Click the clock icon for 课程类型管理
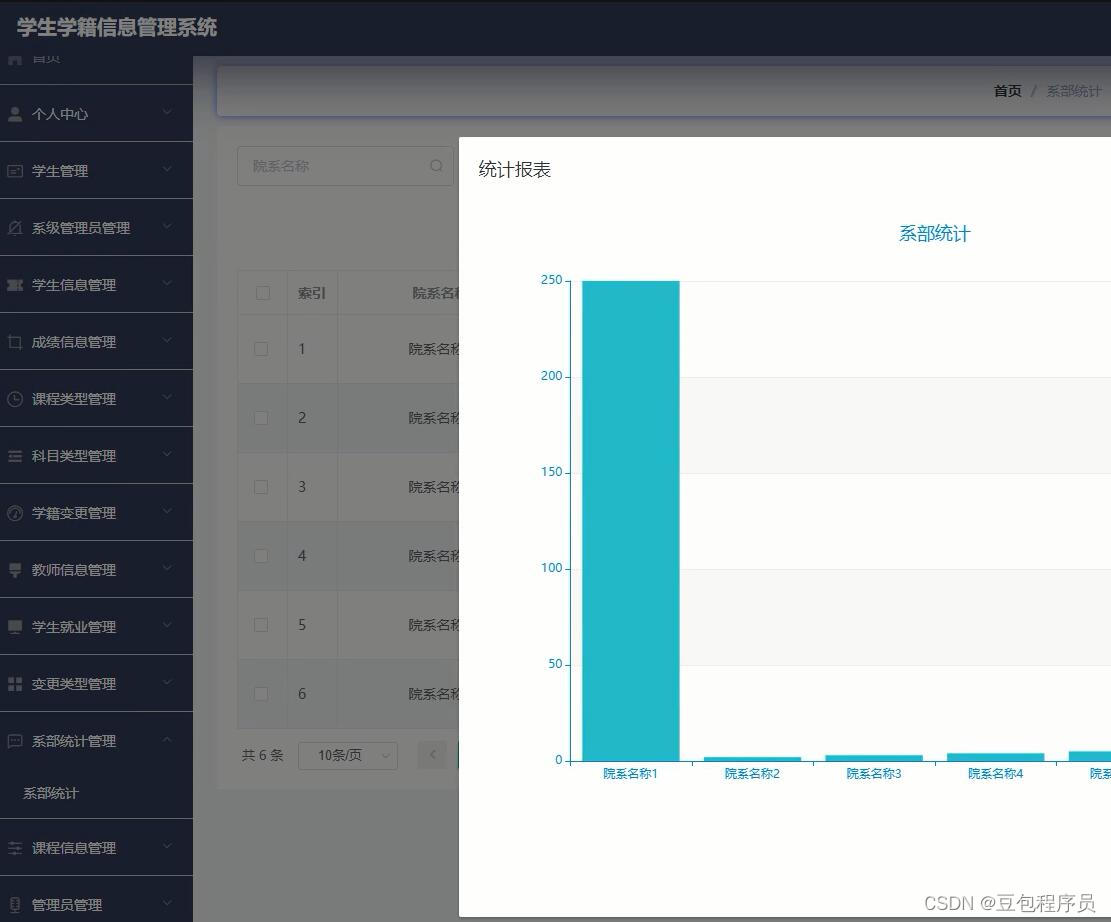The height and width of the screenshot is (922, 1111). 16,398
